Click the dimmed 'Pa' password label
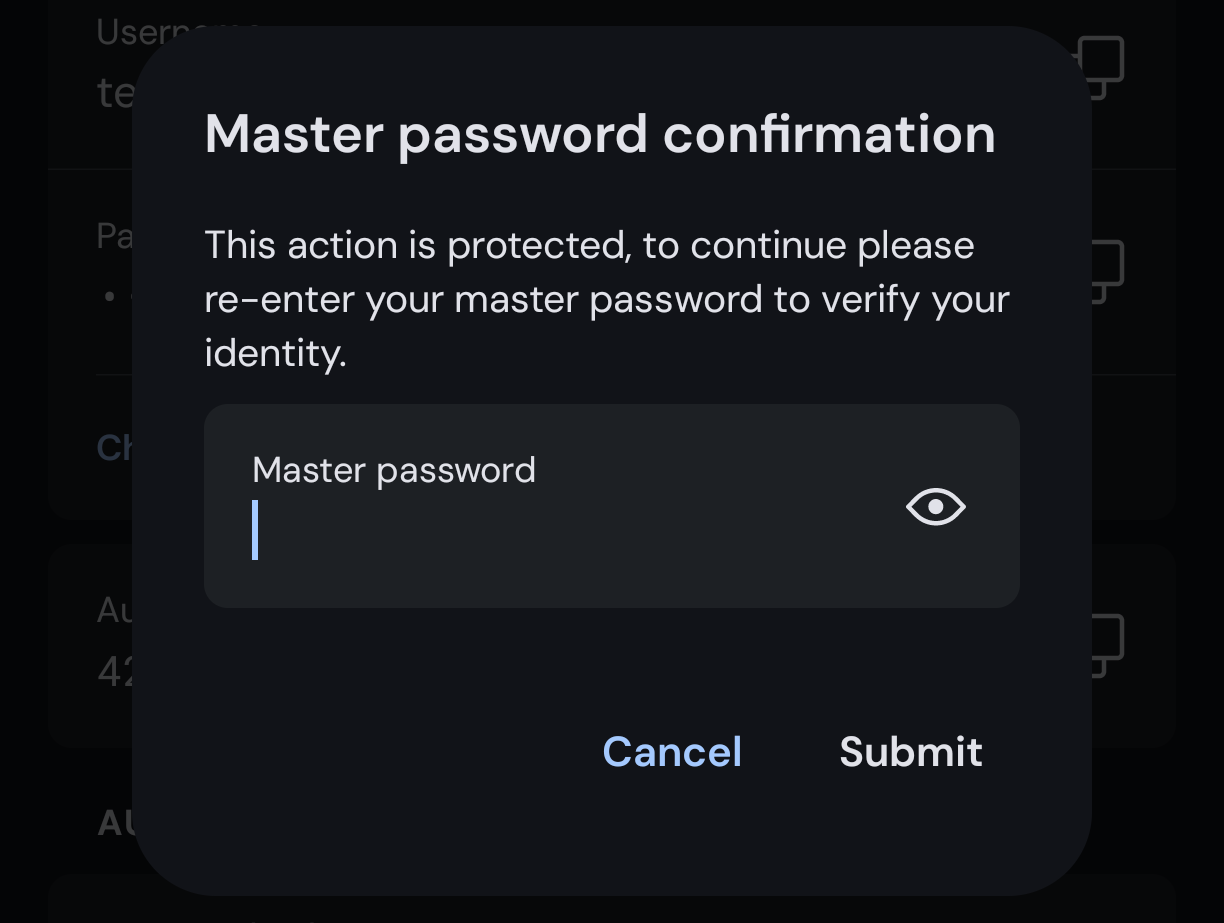 click(x=114, y=236)
